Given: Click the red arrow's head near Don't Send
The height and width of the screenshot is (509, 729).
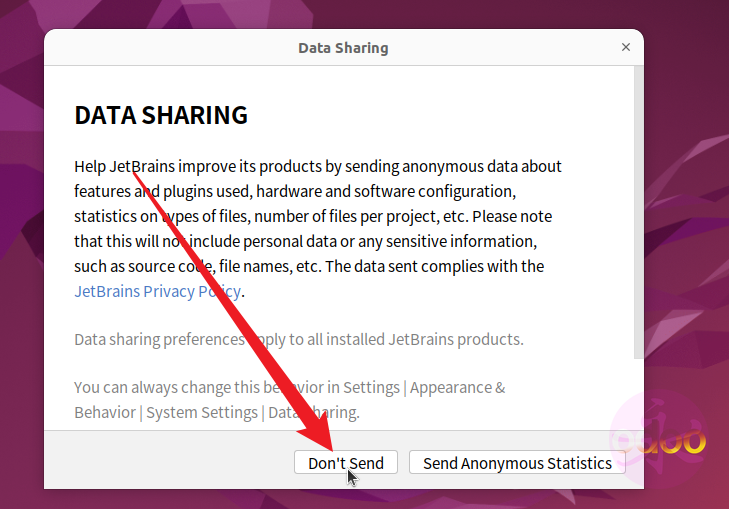Looking at the screenshot, I should point(321,432).
